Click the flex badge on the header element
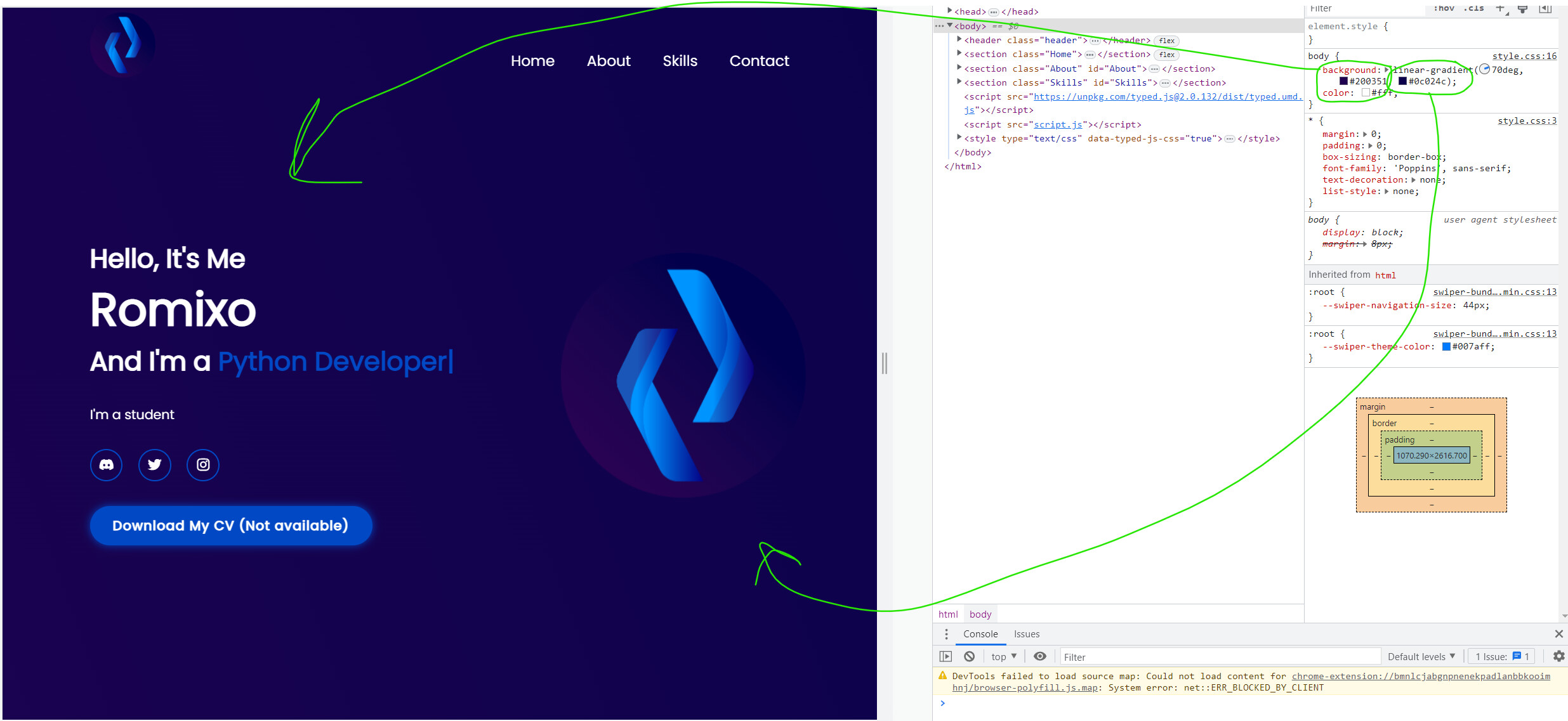Viewport: 1568px width, 721px height. (x=1166, y=41)
